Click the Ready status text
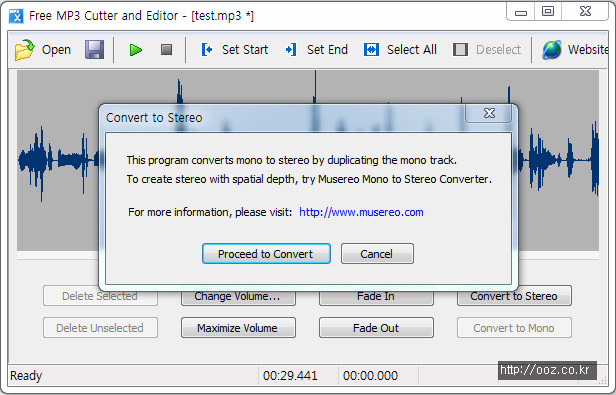616x395 pixels. pos(26,376)
